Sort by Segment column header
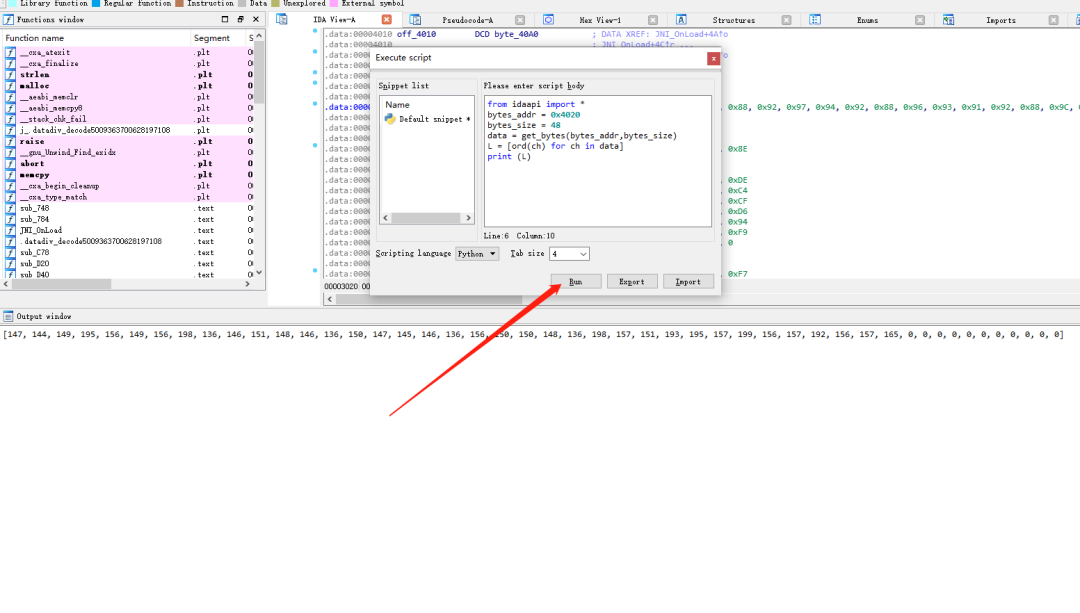The image size is (1080, 613). [217, 38]
